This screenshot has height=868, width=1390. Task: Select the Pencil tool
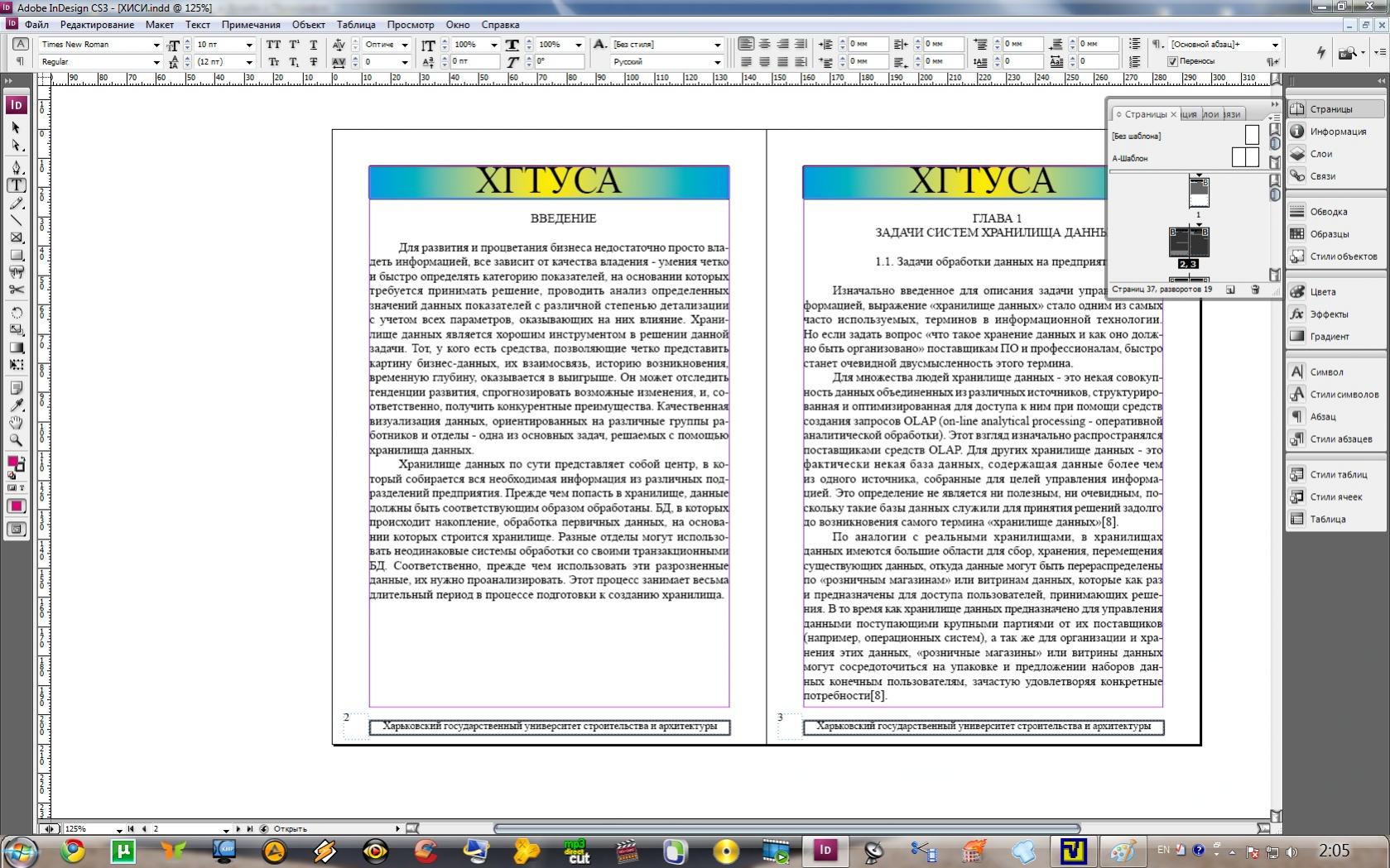point(16,204)
